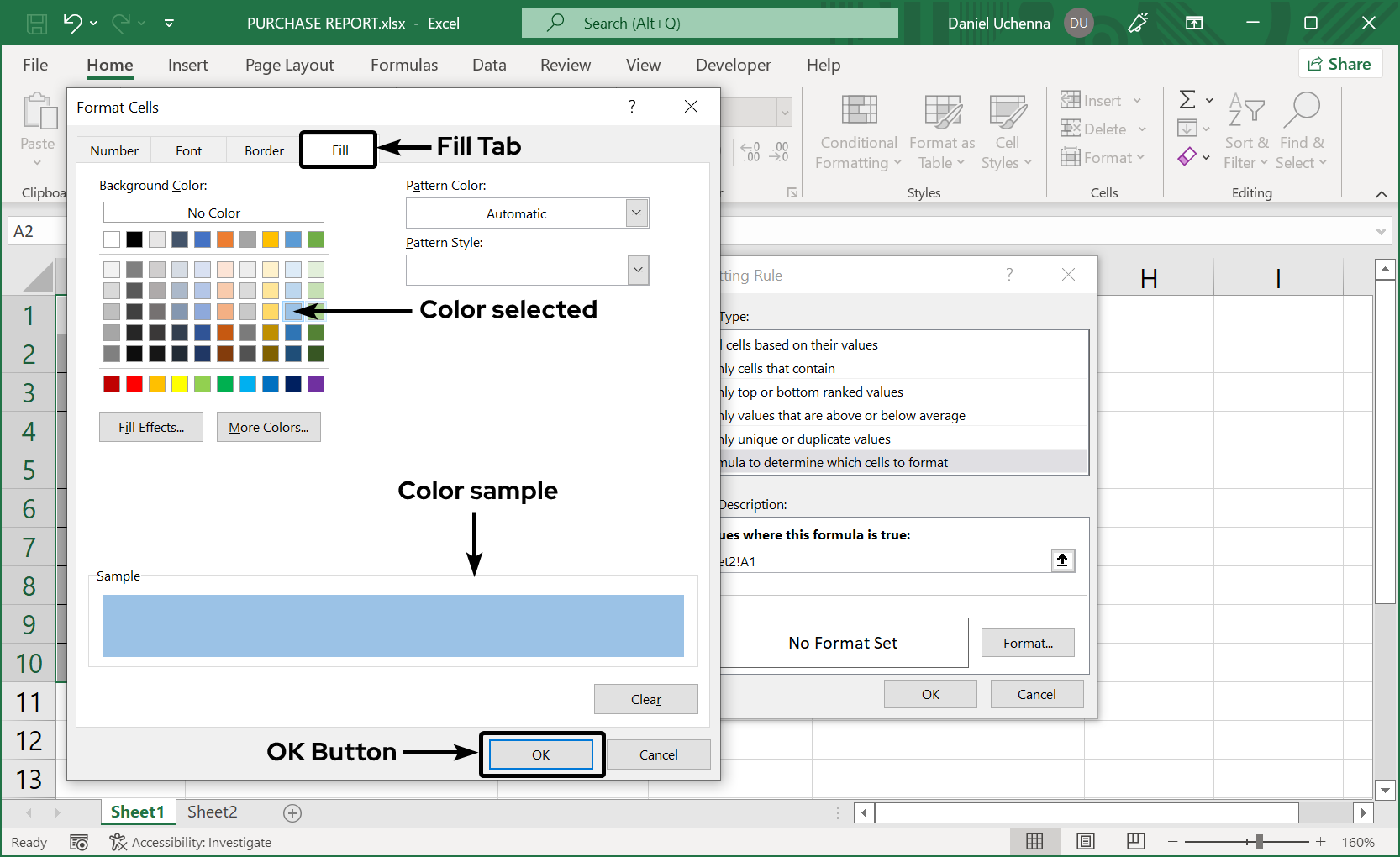The height and width of the screenshot is (857, 1400).
Task: Open the Pattern Style dropdown
Action: (638, 270)
